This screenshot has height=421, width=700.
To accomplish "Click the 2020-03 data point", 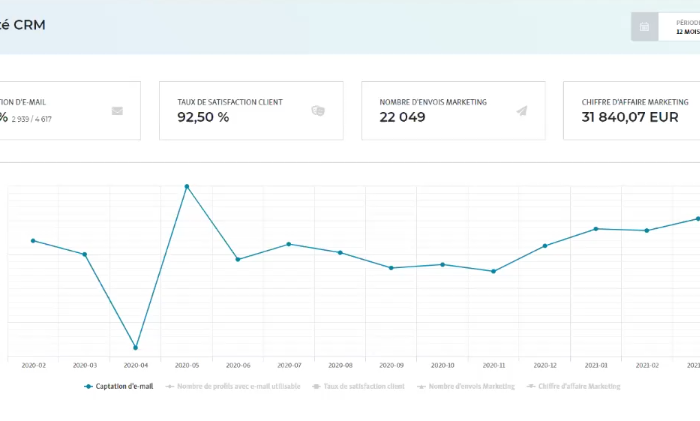I will 85,254.
